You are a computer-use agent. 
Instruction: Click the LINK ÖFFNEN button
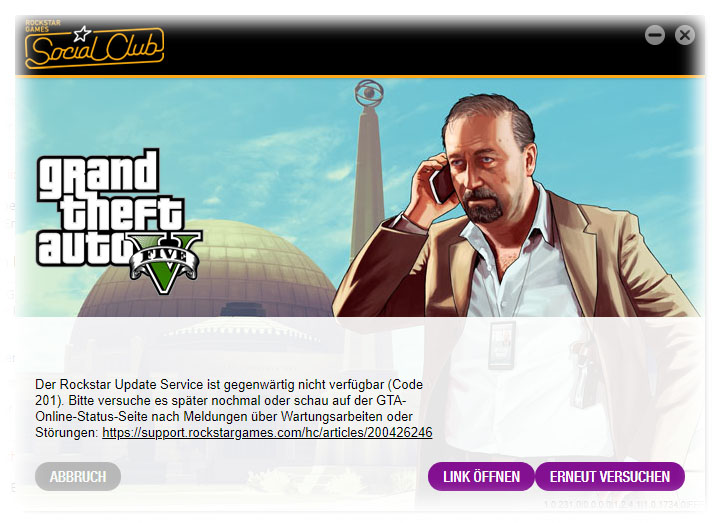(x=481, y=477)
